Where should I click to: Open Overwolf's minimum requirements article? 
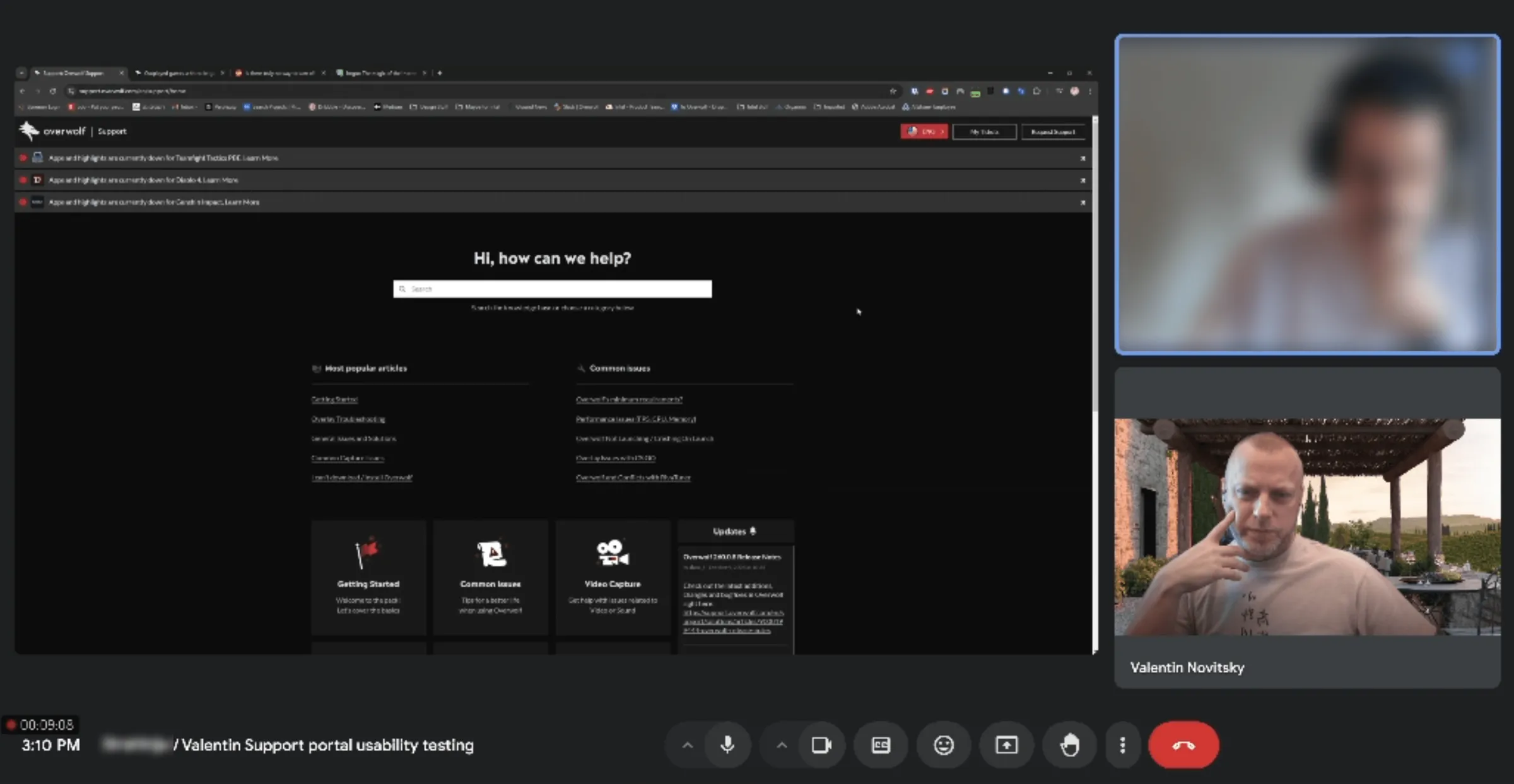(629, 399)
